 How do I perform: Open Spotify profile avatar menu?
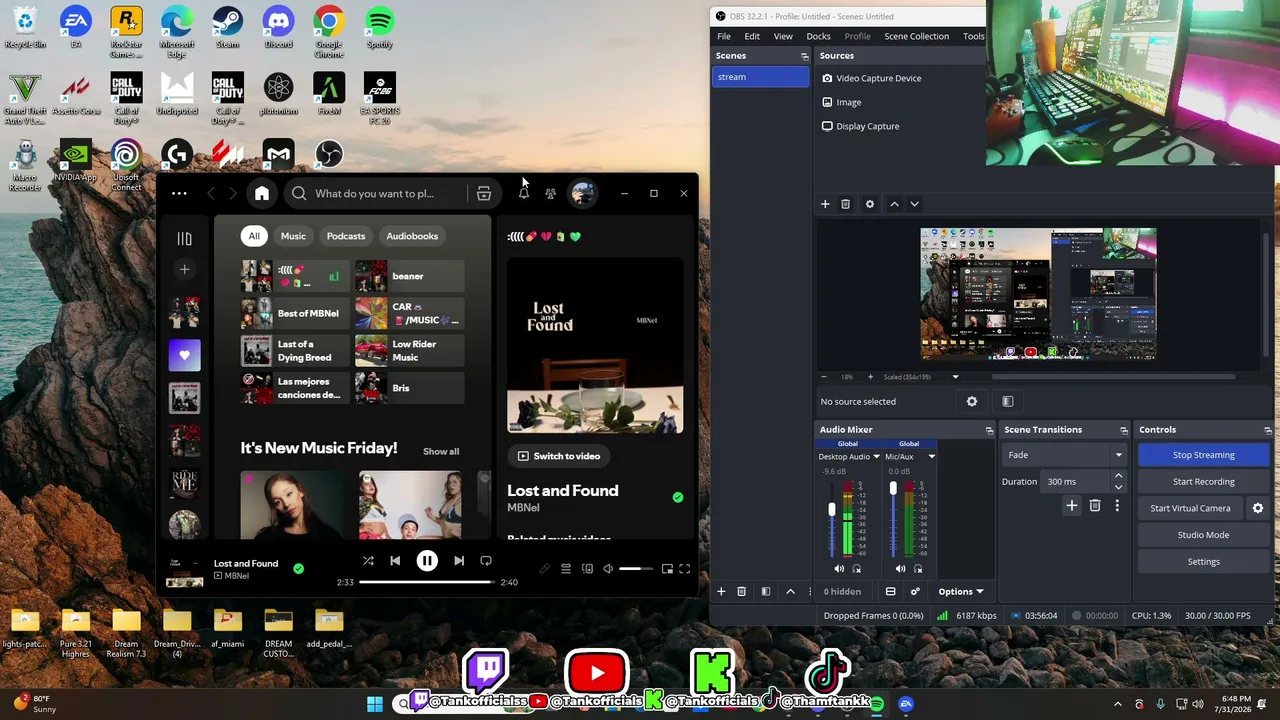[583, 193]
